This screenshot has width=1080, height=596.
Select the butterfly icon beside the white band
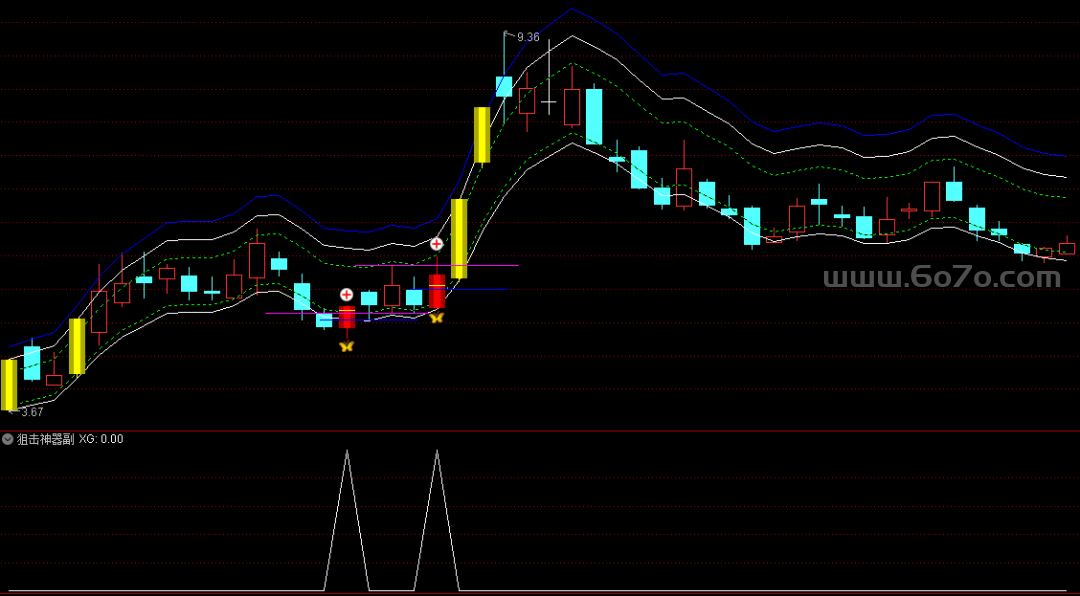[436, 317]
